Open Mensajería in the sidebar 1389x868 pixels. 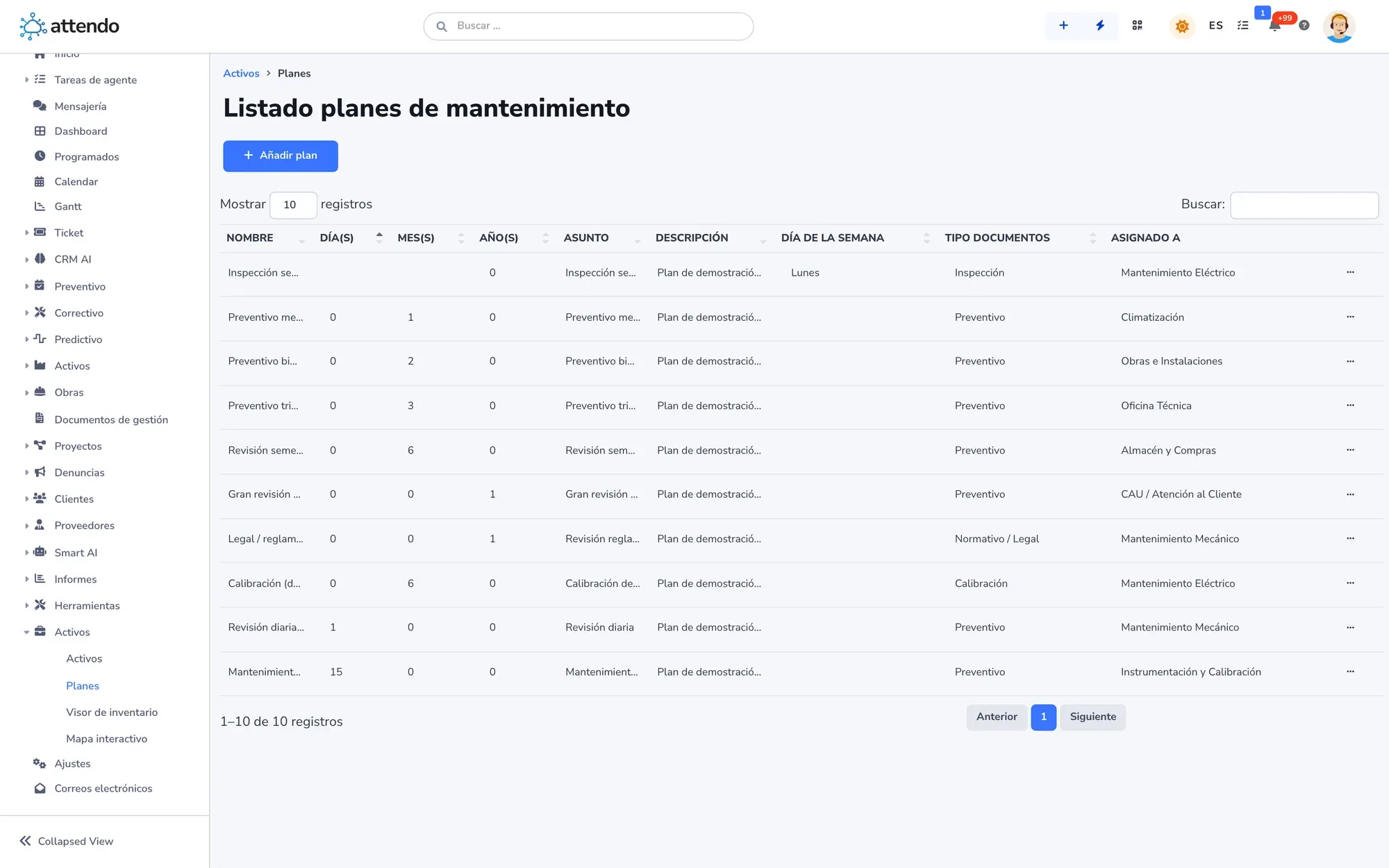point(81,106)
